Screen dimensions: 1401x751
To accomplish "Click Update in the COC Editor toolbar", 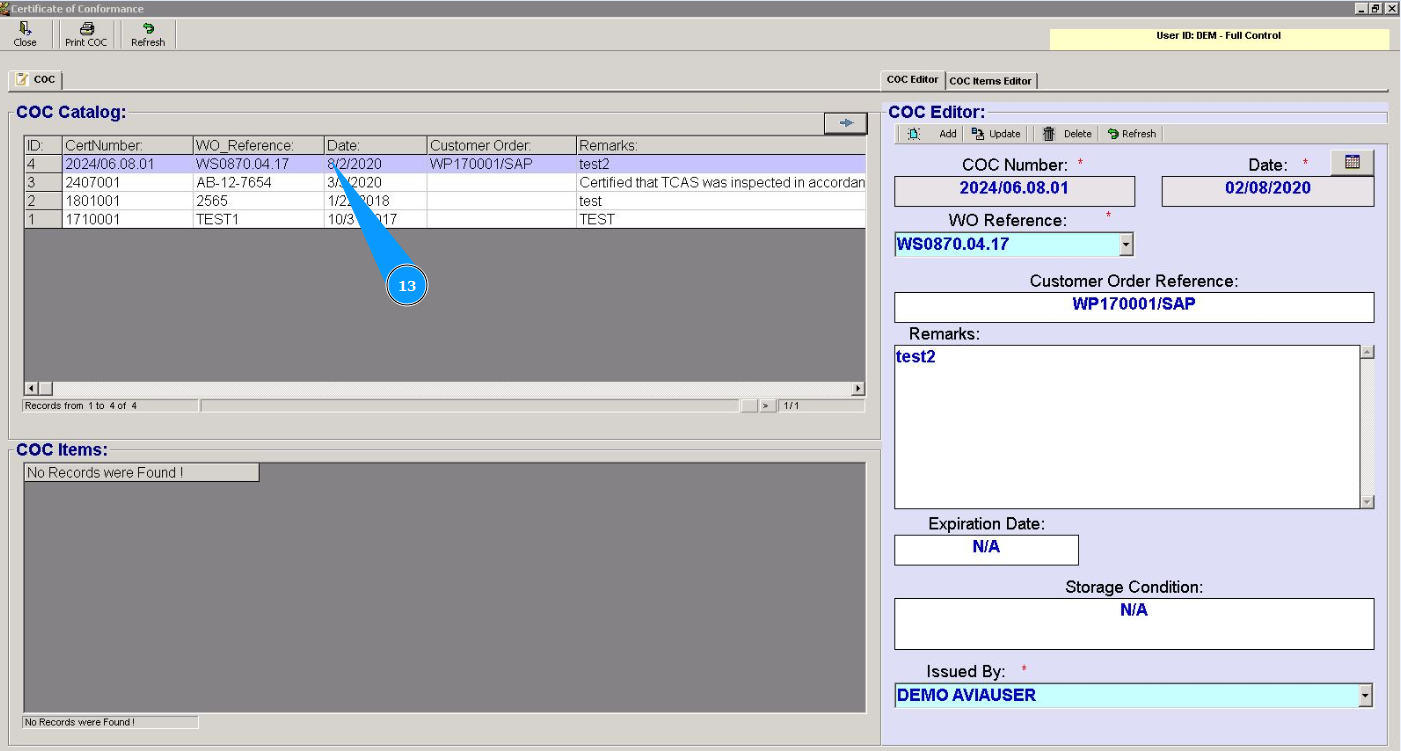I will tap(996, 134).
